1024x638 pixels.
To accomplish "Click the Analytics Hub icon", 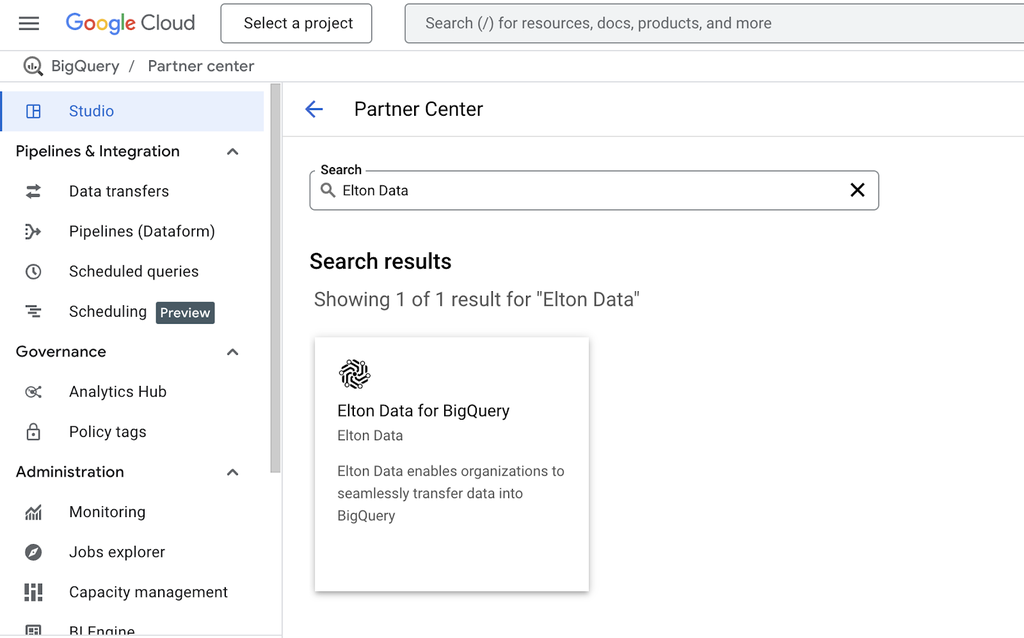I will (x=33, y=392).
